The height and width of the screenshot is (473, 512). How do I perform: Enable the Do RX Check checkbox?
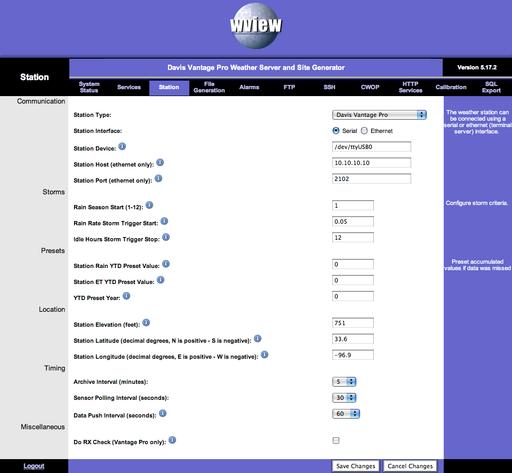click(336, 440)
